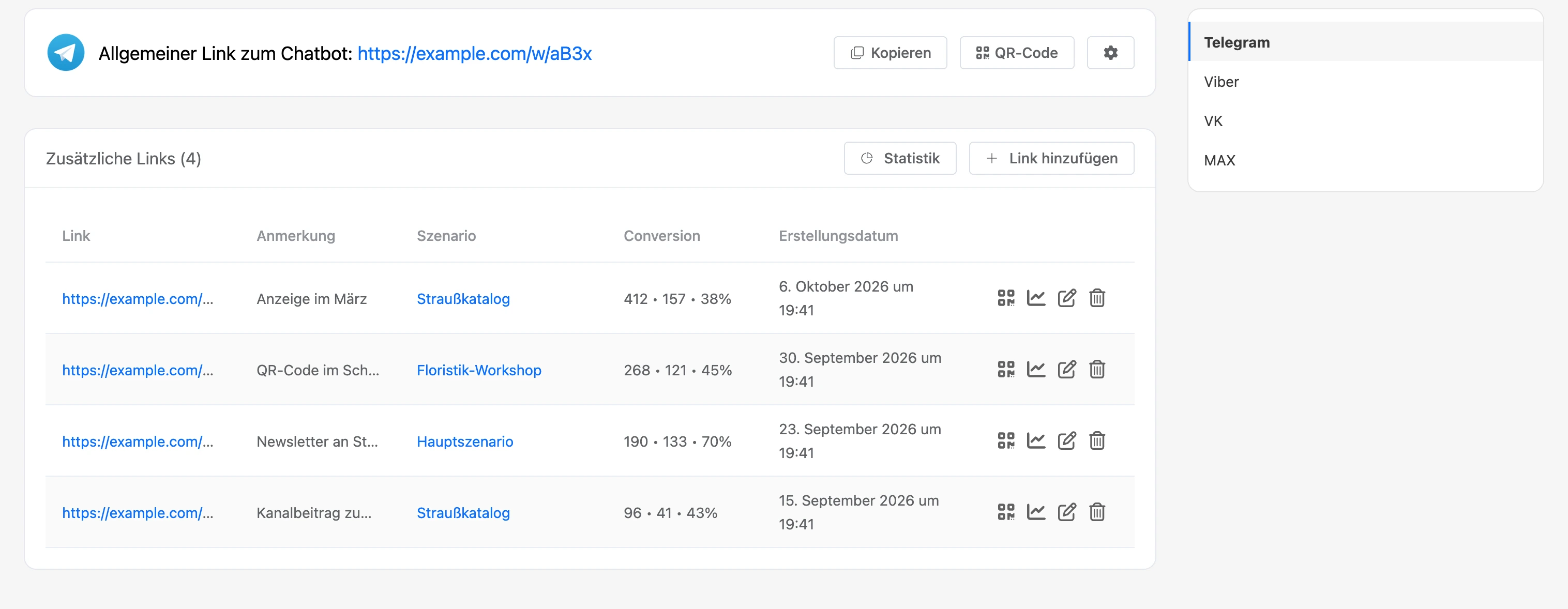Viewport: 1568px width, 609px height.
Task: Show QR code for Hauptszenario row
Action: [x=1005, y=440]
